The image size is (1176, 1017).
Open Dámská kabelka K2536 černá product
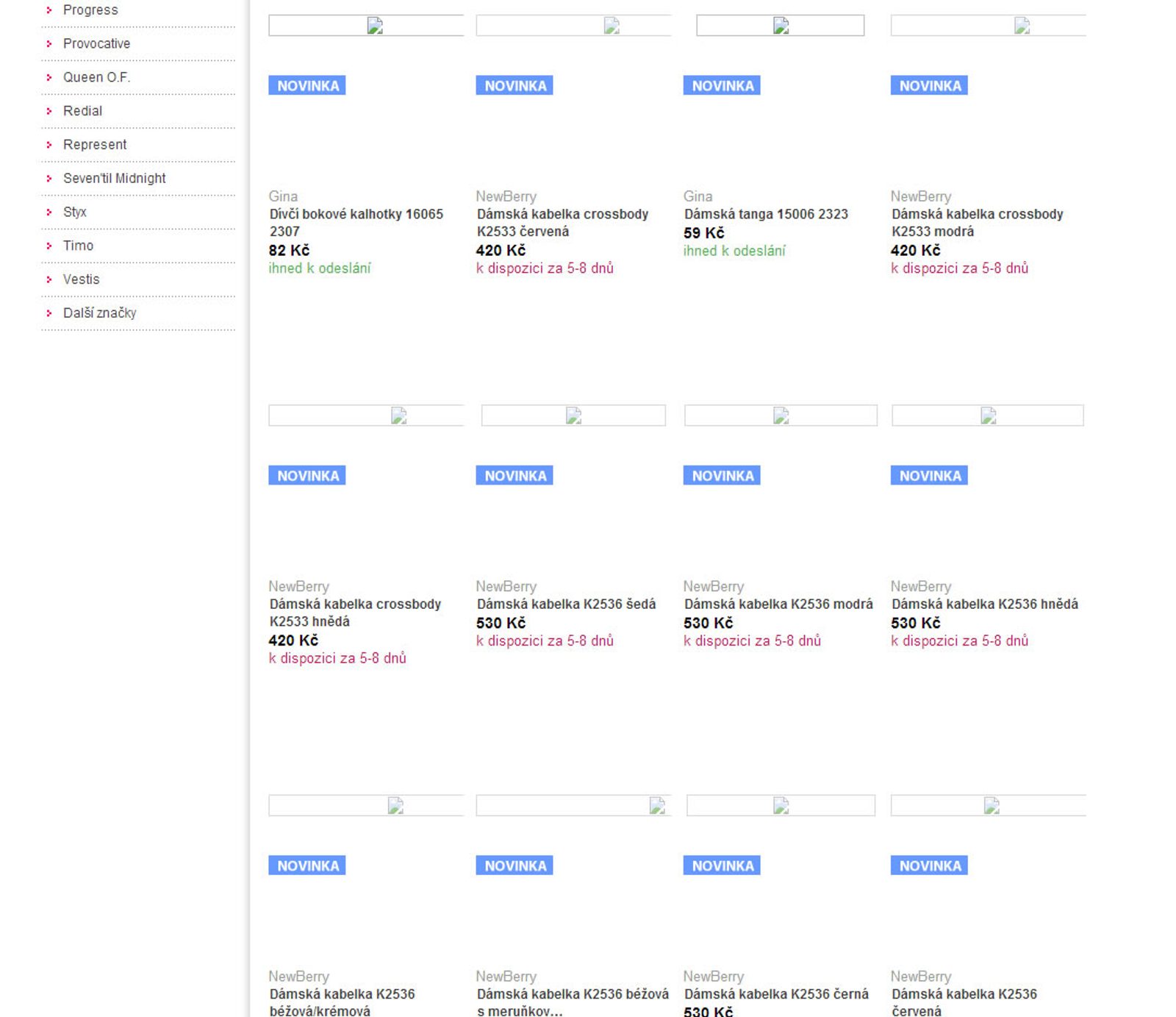pos(775,994)
